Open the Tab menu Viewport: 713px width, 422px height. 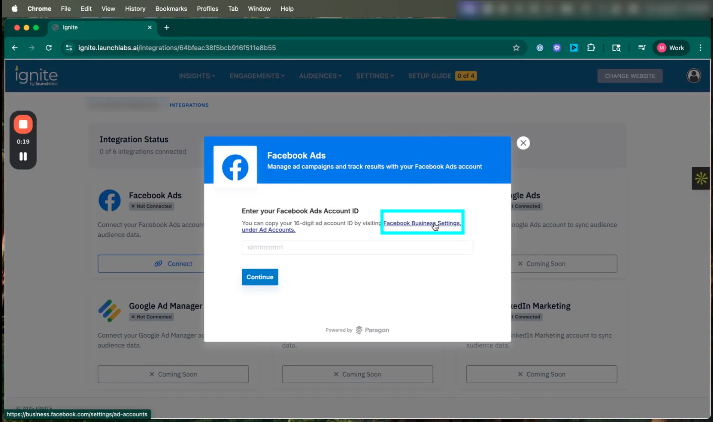point(233,9)
